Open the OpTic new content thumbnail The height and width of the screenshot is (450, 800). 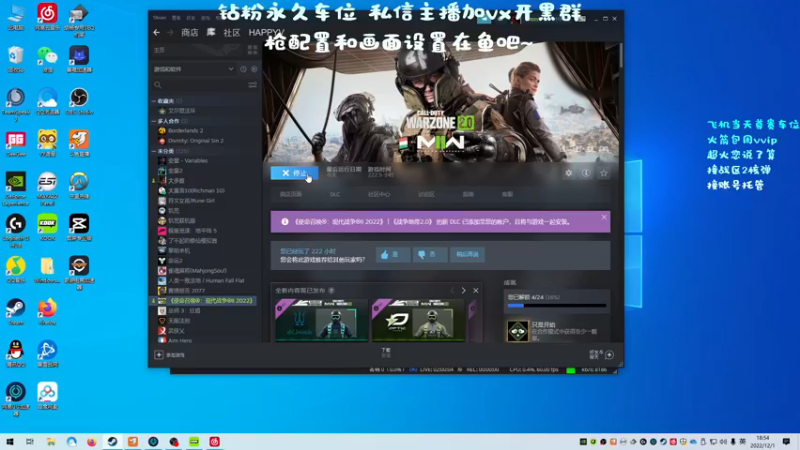click(418, 320)
